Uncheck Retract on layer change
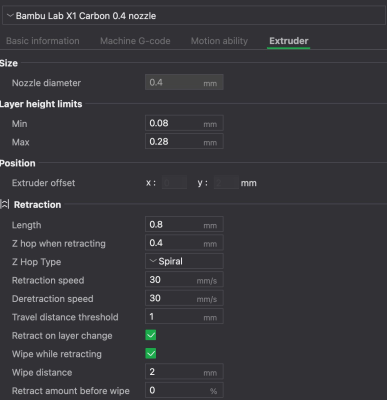This screenshot has height=400, width=387. pos(151,335)
